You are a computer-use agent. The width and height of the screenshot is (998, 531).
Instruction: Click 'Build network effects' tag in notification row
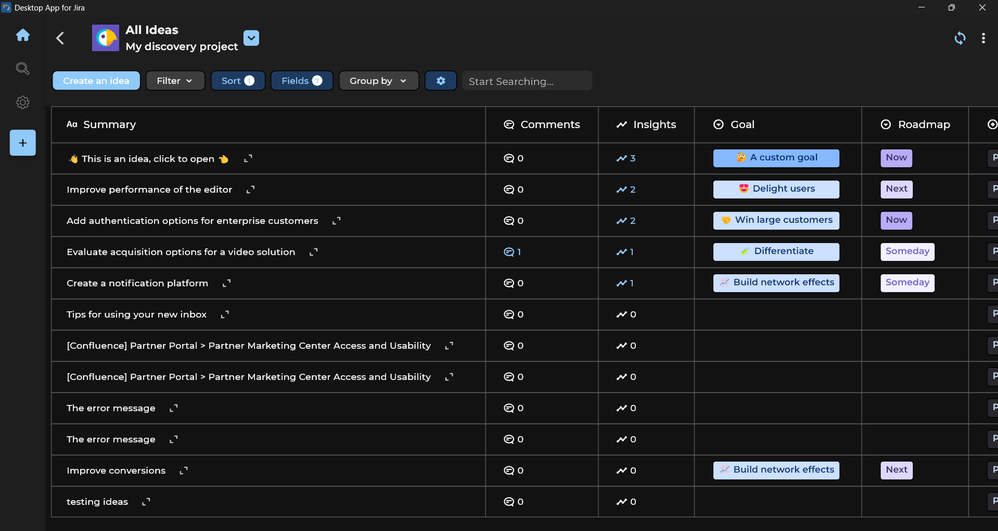777,283
